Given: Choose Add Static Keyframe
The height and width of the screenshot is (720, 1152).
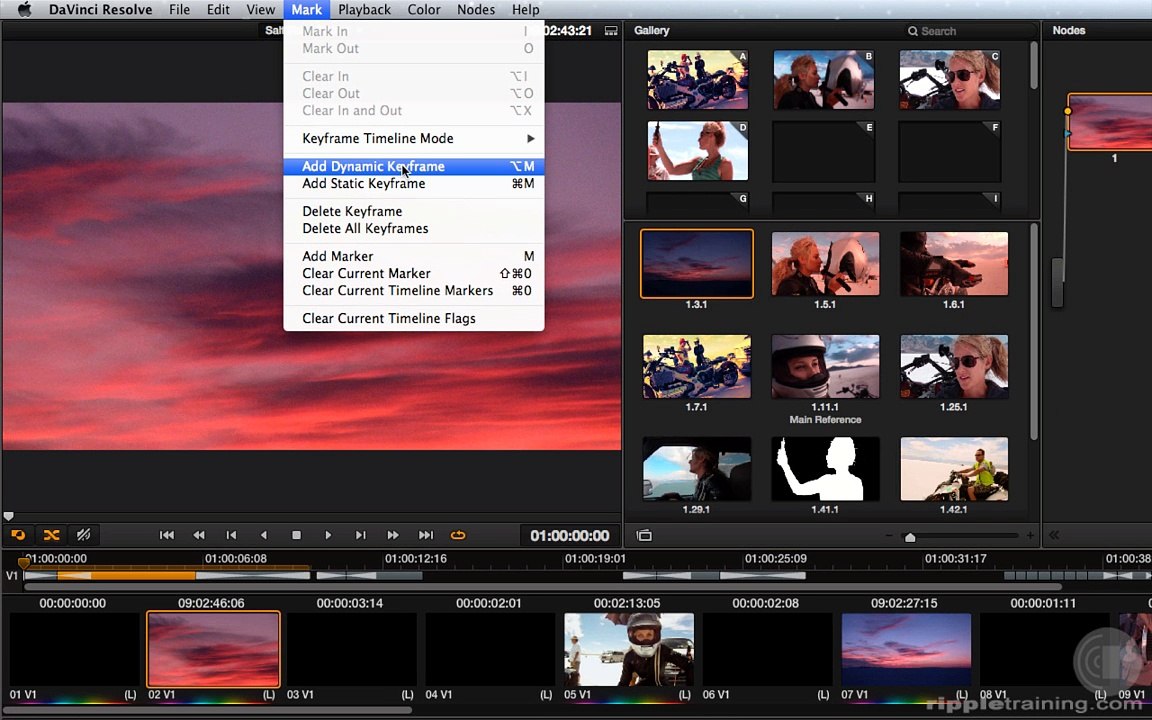Looking at the screenshot, I should [x=414, y=184].
